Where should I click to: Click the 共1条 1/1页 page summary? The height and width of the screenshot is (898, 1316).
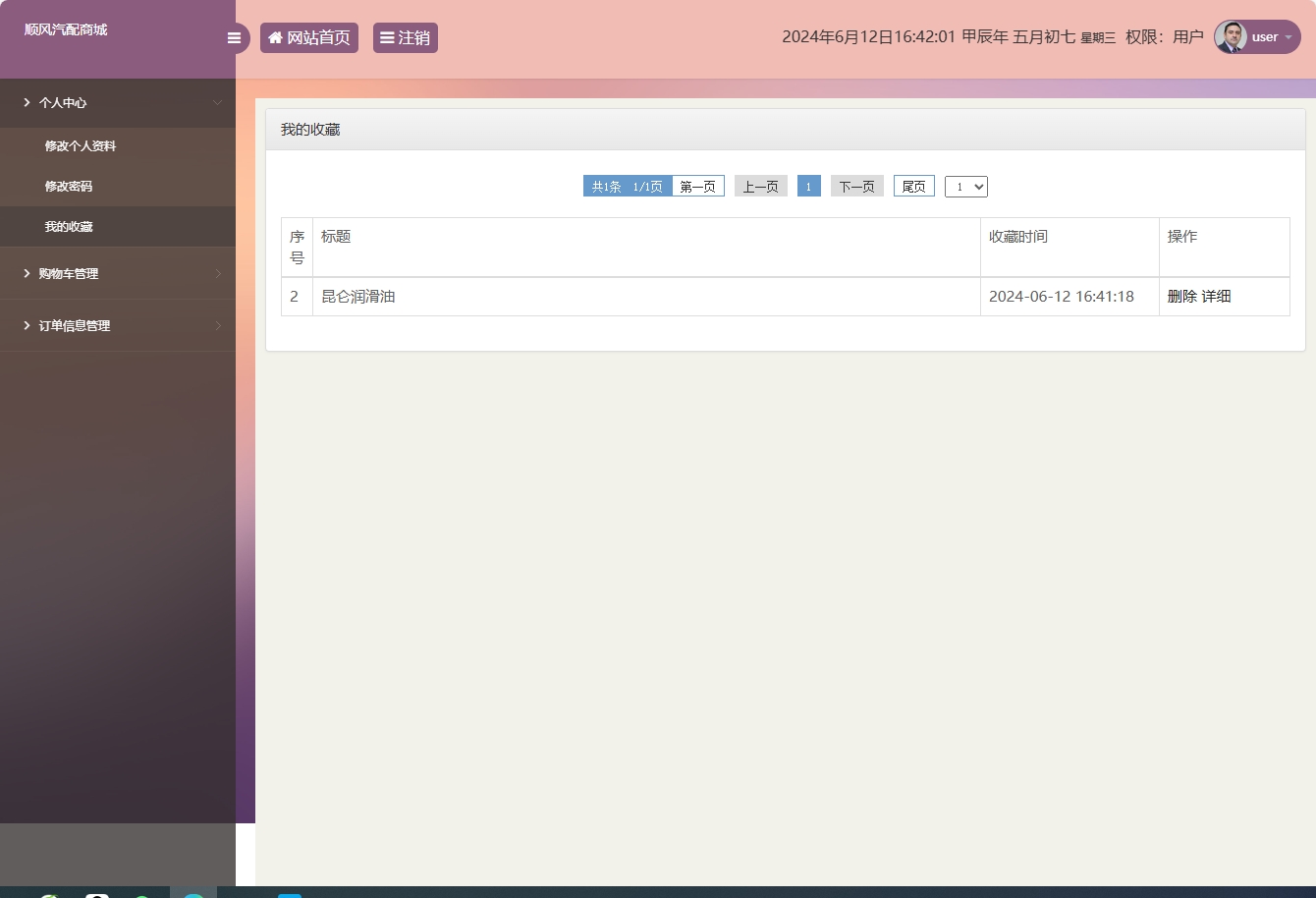(x=628, y=186)
